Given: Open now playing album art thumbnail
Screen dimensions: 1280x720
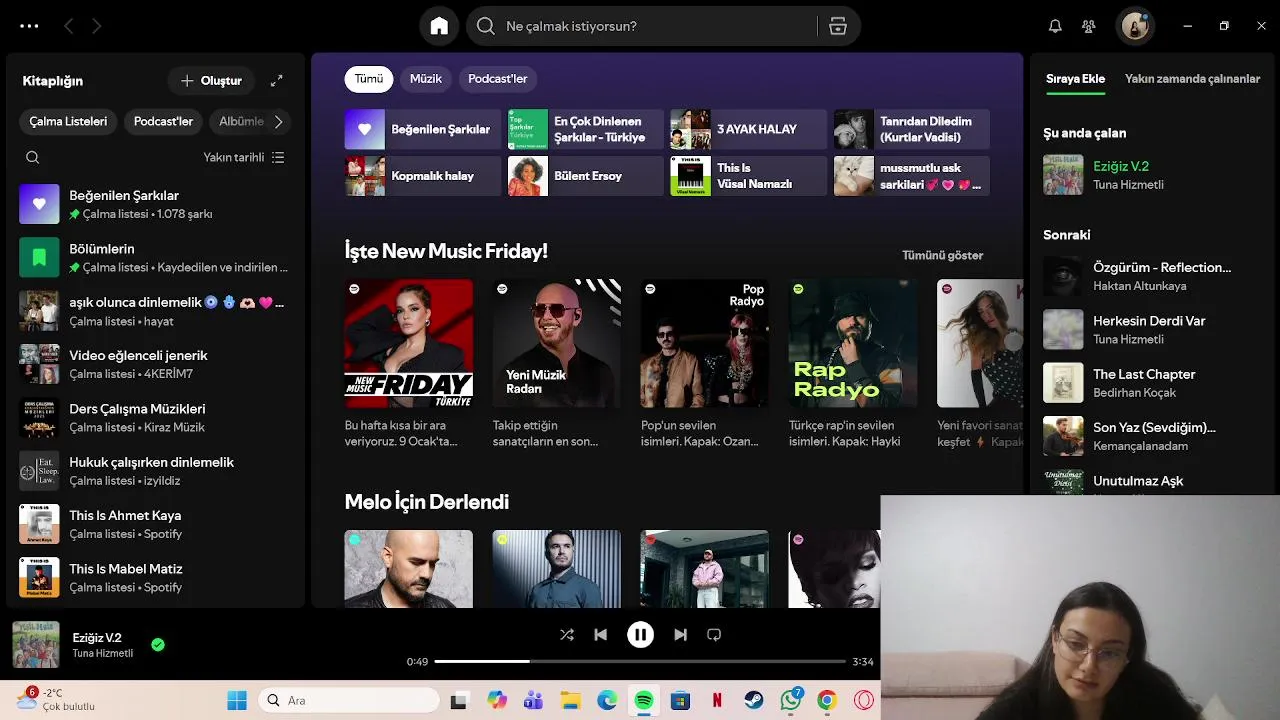Looking at the screenshot, I should 36,645.
